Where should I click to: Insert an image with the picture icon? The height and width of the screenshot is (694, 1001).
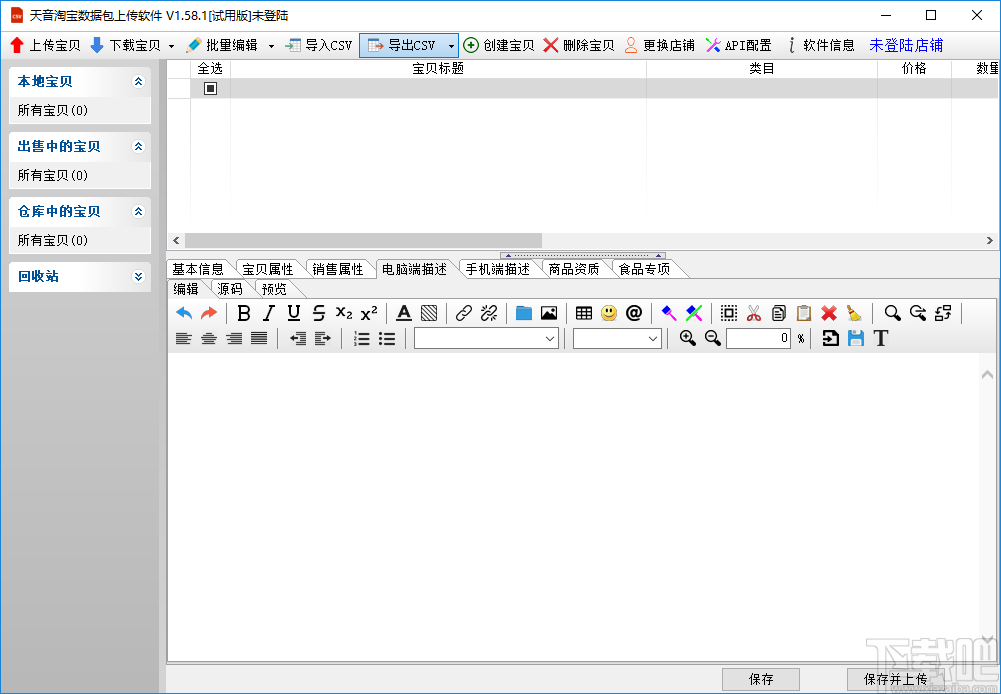pyautogui.click(x=549, y=313)
